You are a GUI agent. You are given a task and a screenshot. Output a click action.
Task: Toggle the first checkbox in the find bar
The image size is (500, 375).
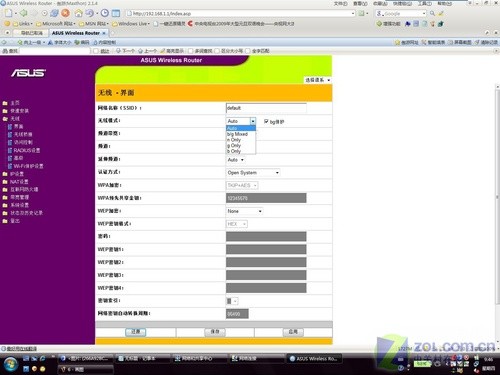[96, 51]
